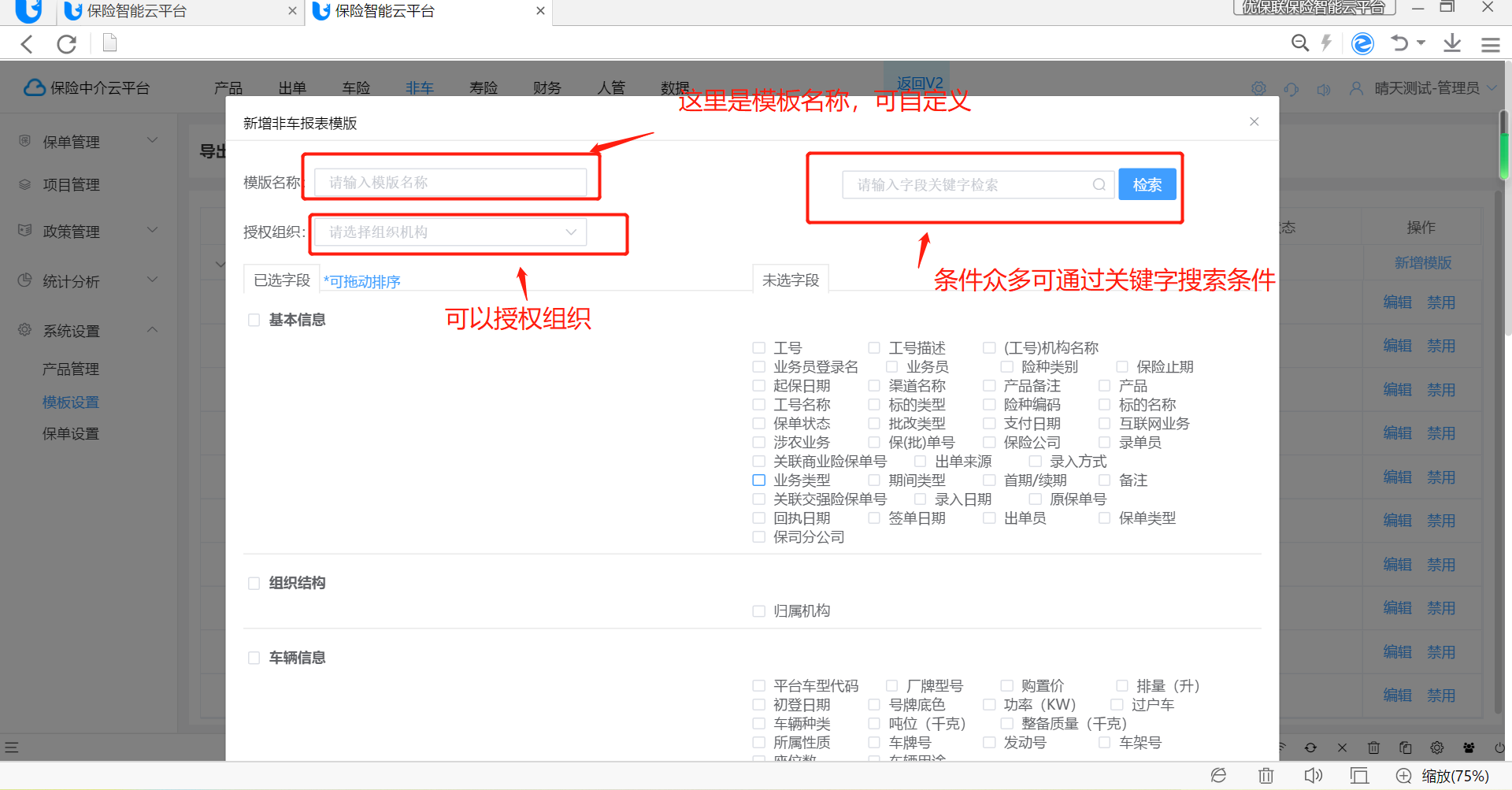Open the 授权组织 organization dropdown
Screen dimensions: 1512x790
(x=450, y=232)
